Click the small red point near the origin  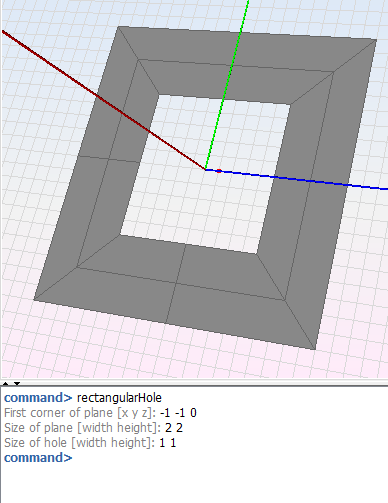219,171
